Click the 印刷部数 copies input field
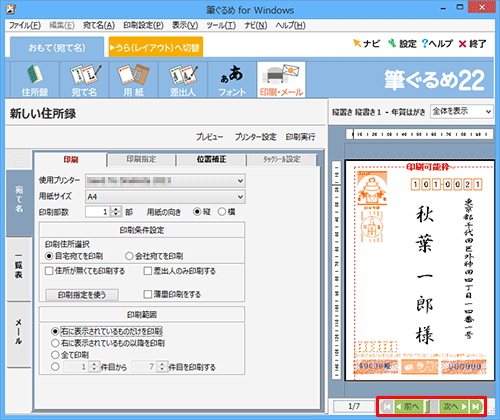The image size is (500, 420). tap(98, 212)
